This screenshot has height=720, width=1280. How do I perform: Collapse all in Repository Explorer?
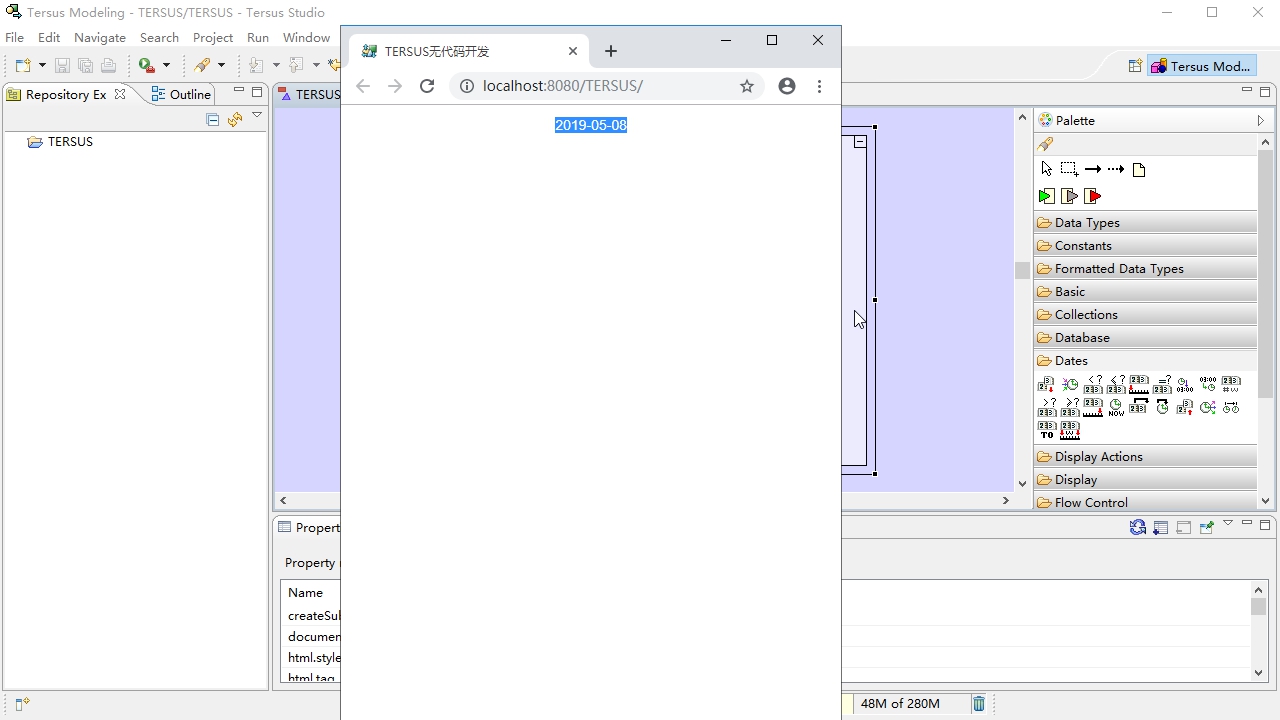[212, 120]
